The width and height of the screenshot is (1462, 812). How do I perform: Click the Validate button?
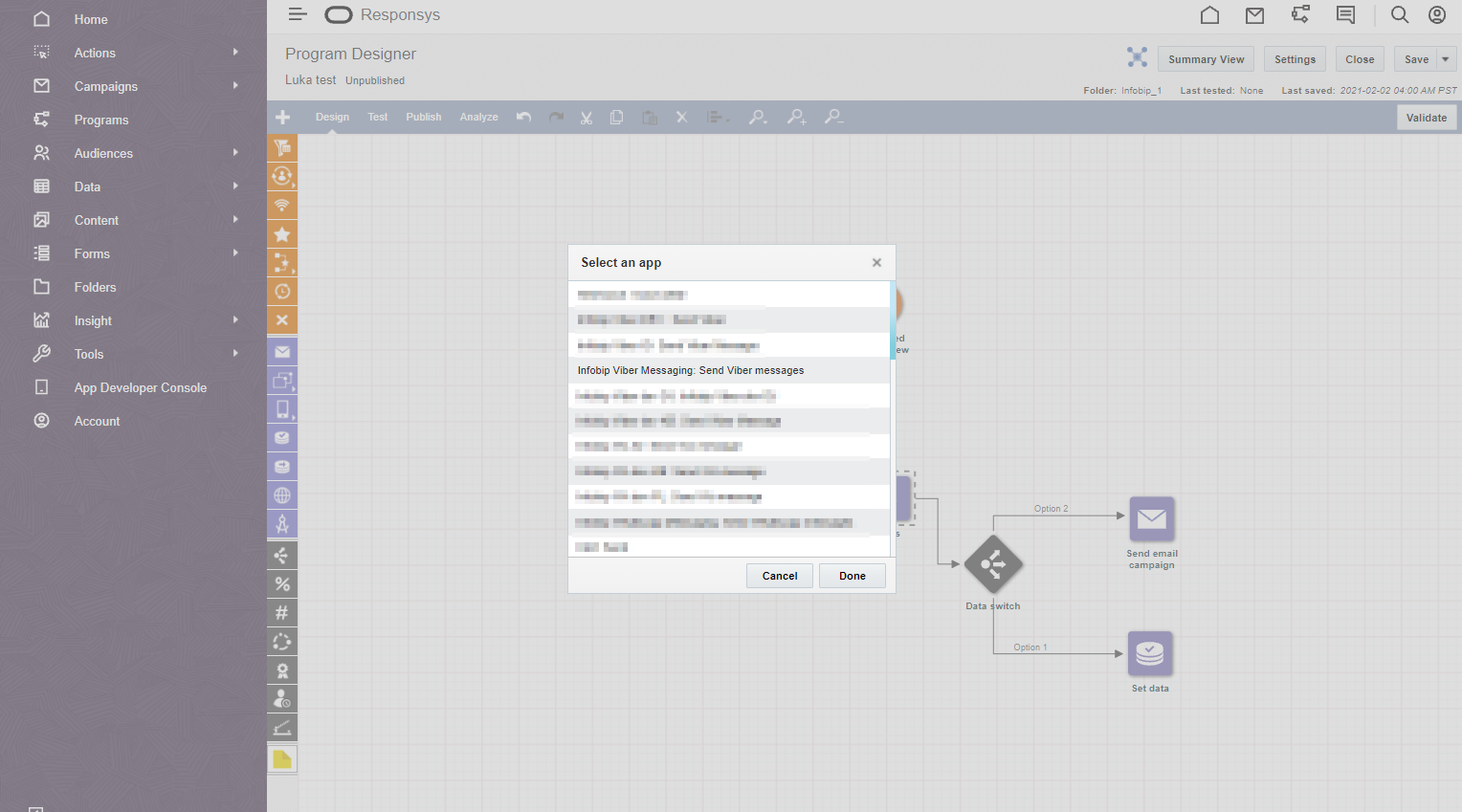(x=1426, y=118)
